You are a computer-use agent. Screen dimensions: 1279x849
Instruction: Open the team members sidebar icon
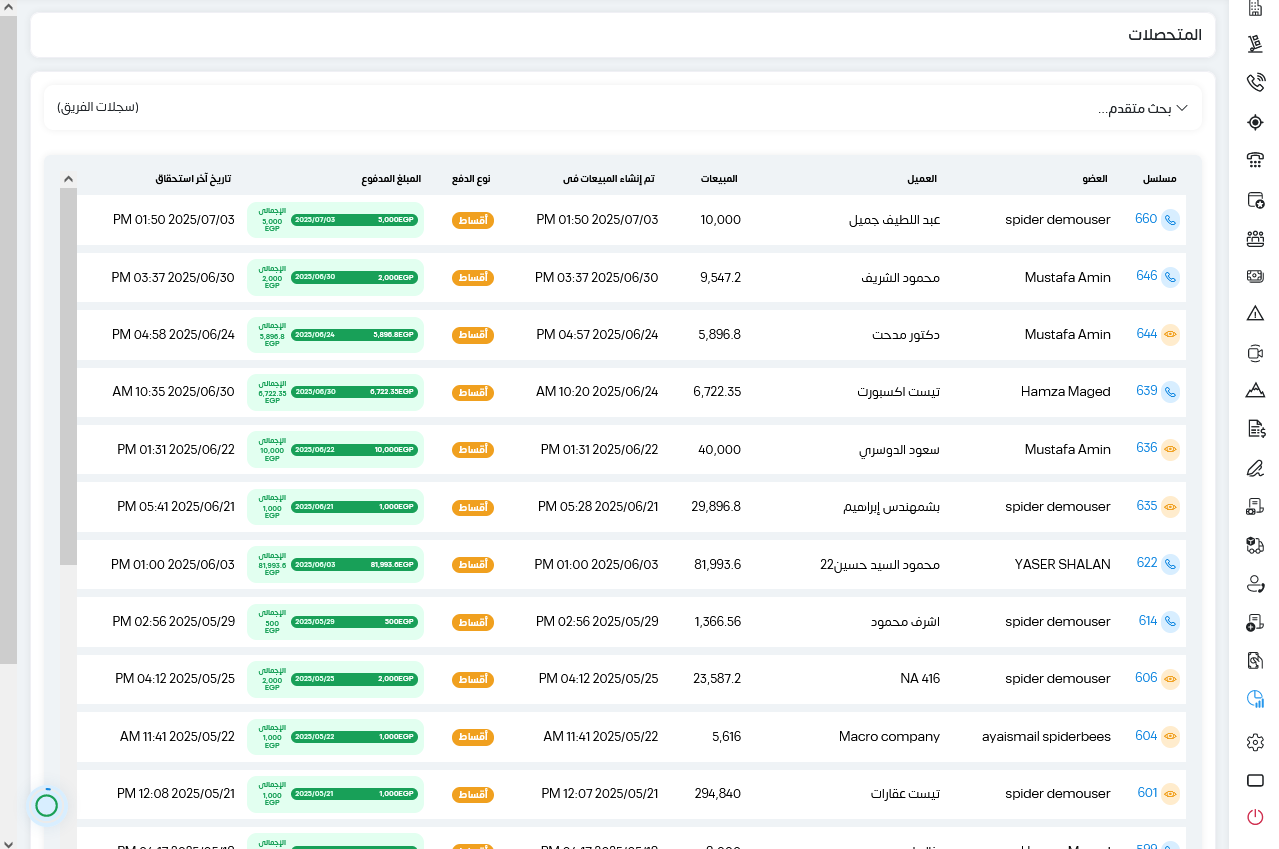[x=1256, y=238]
